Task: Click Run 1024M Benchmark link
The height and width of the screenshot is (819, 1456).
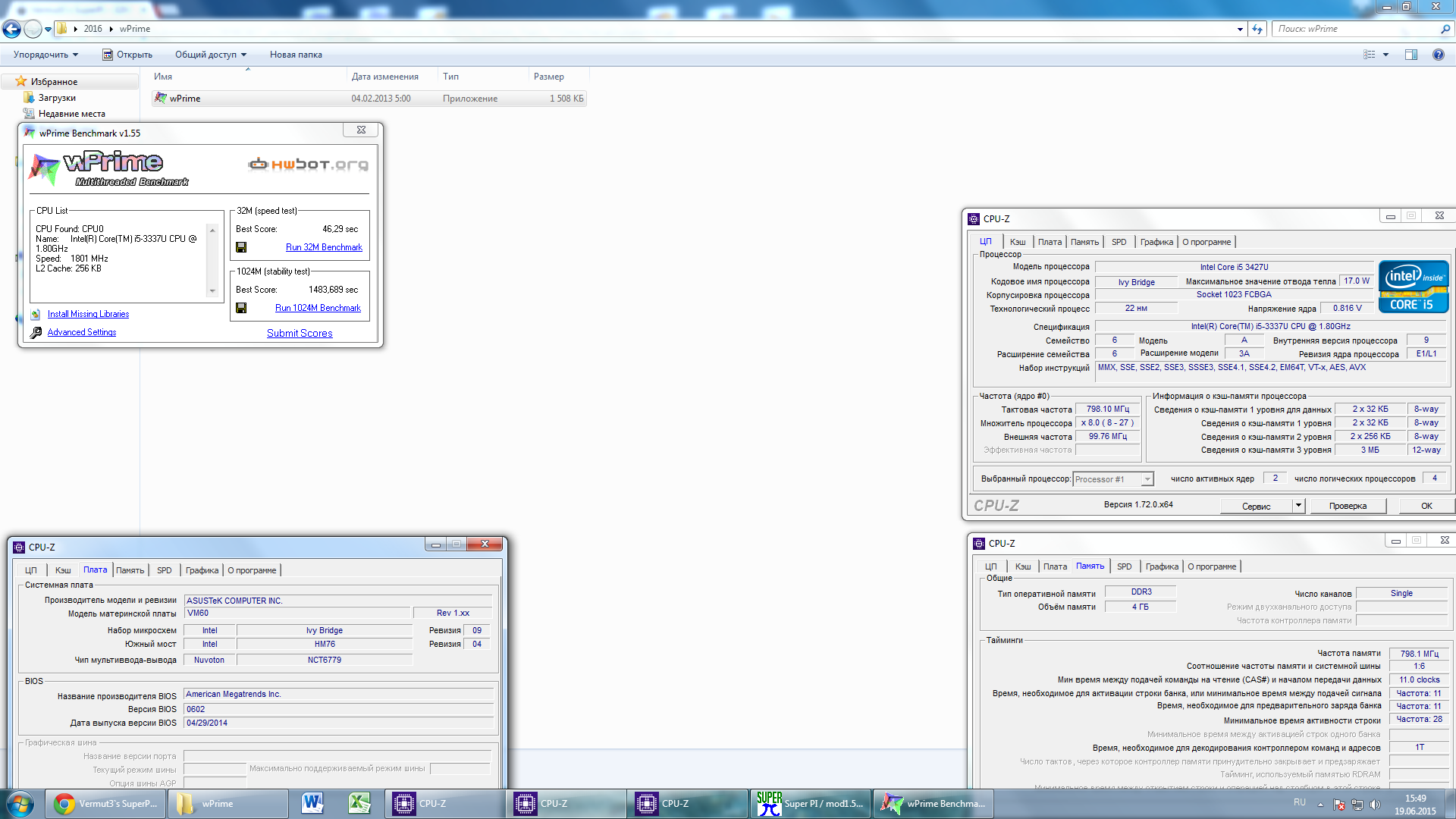Action: click(318, 308)
